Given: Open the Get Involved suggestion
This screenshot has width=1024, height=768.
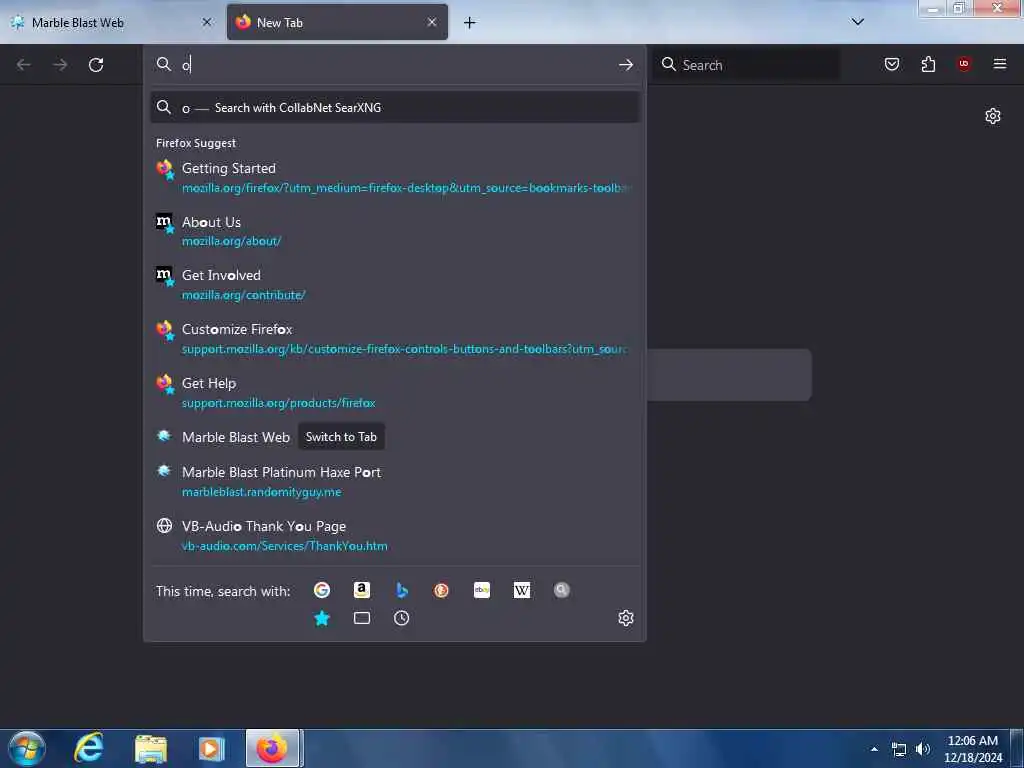Looking at the screenshot, I should tap(394, 285).
